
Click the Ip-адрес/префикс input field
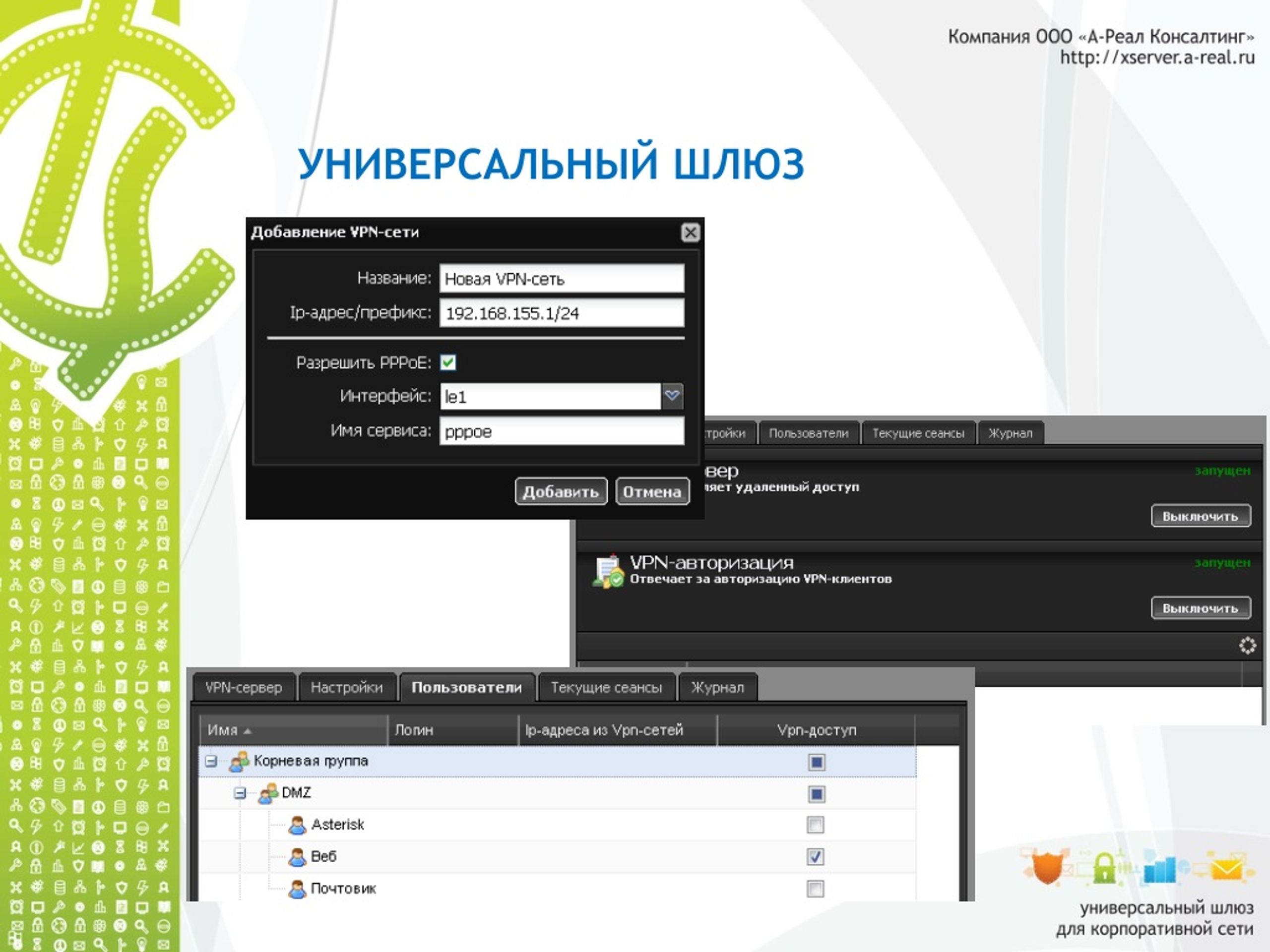point(562,313)
